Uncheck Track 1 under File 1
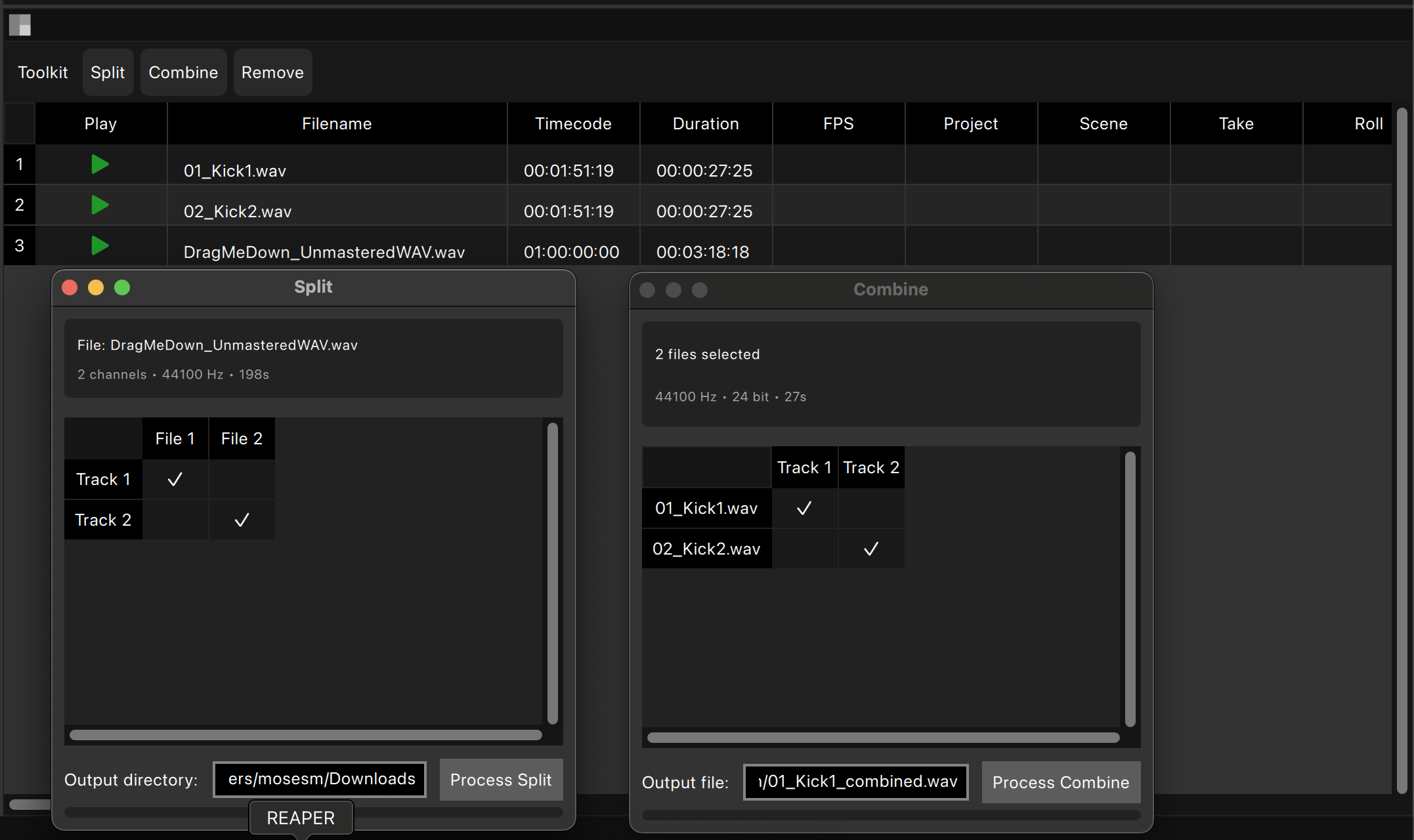This screenshot has width=1414, height=840. click(174, 479)
